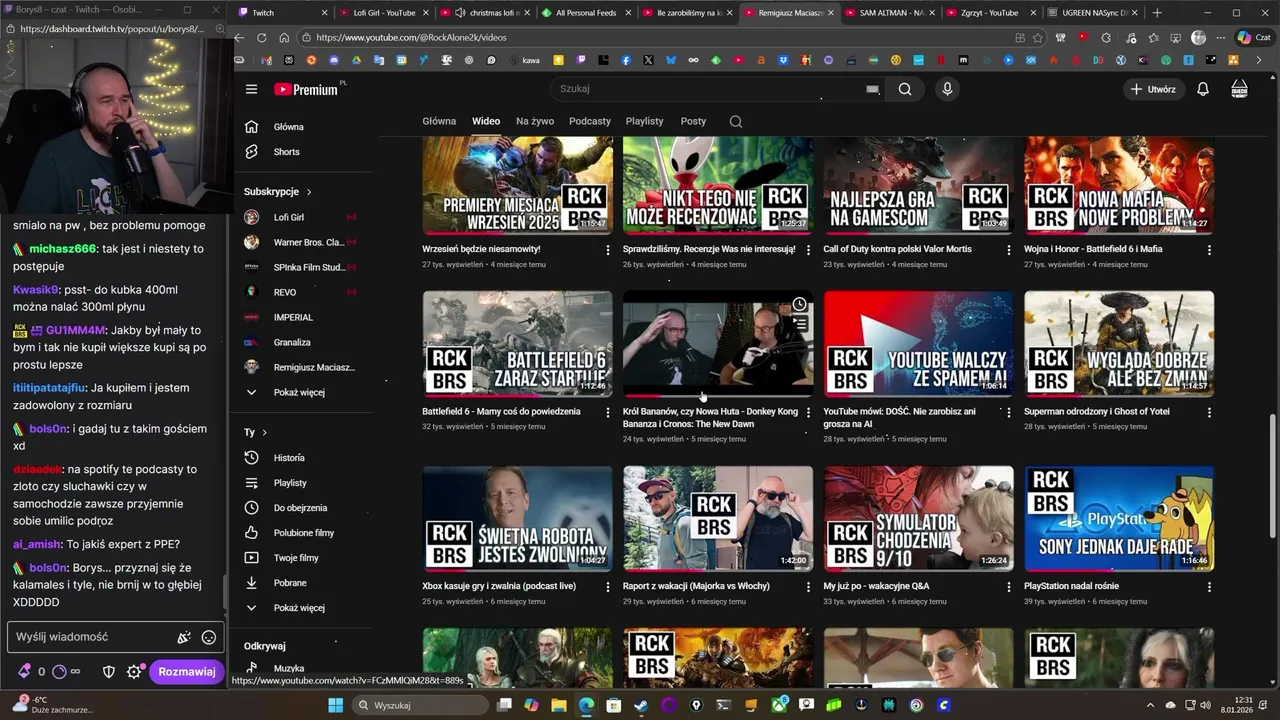The width and height of the screenshot is (1280, 720).
Task: Open Do obejrzenia watch later list
Action: (301, 508)
